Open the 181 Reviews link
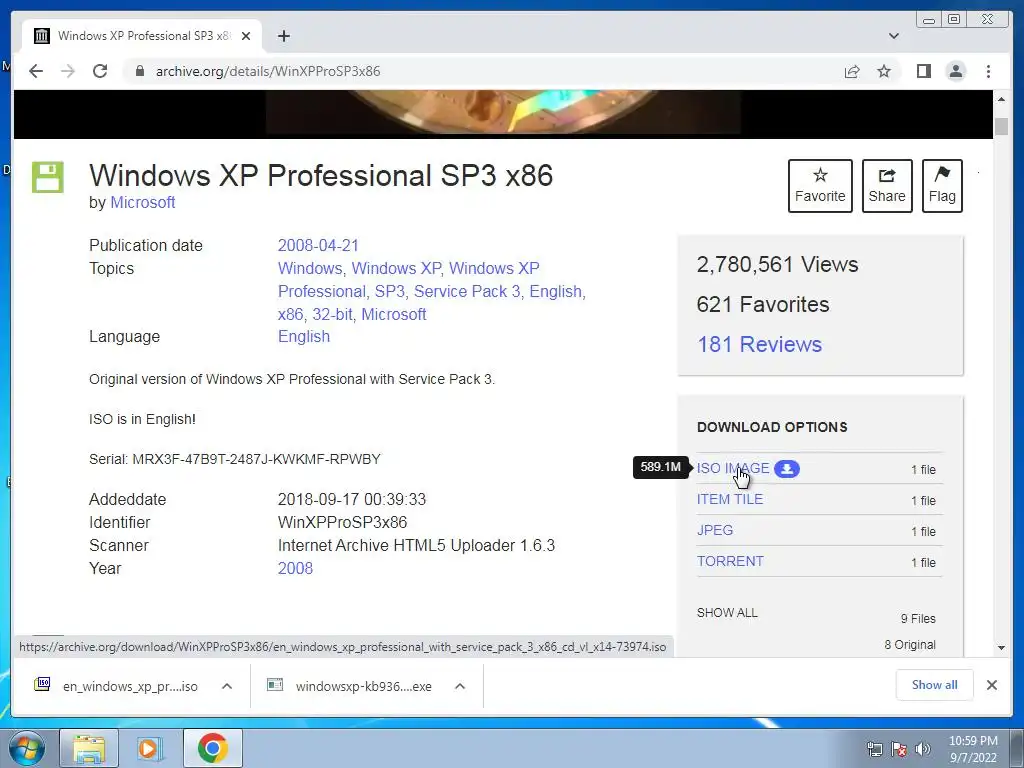Viewport: 1024px width, 768px height. [x=760, y=344]
